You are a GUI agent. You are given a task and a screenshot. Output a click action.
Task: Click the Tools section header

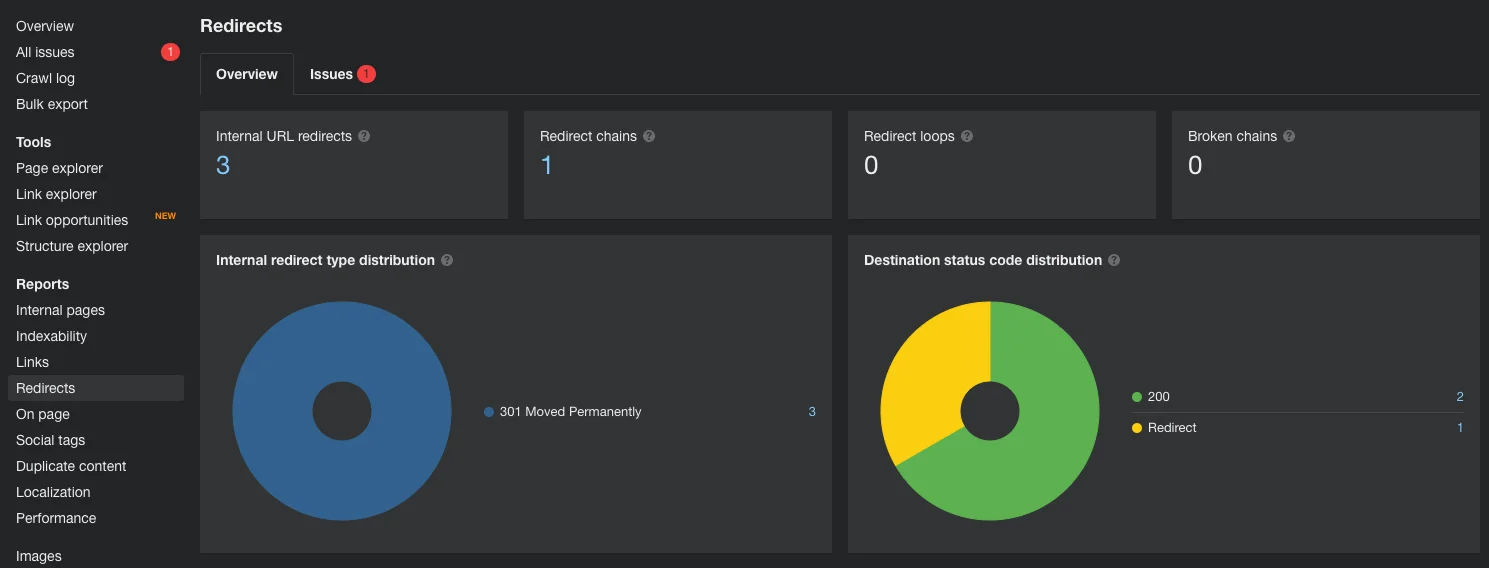[33, 142]
